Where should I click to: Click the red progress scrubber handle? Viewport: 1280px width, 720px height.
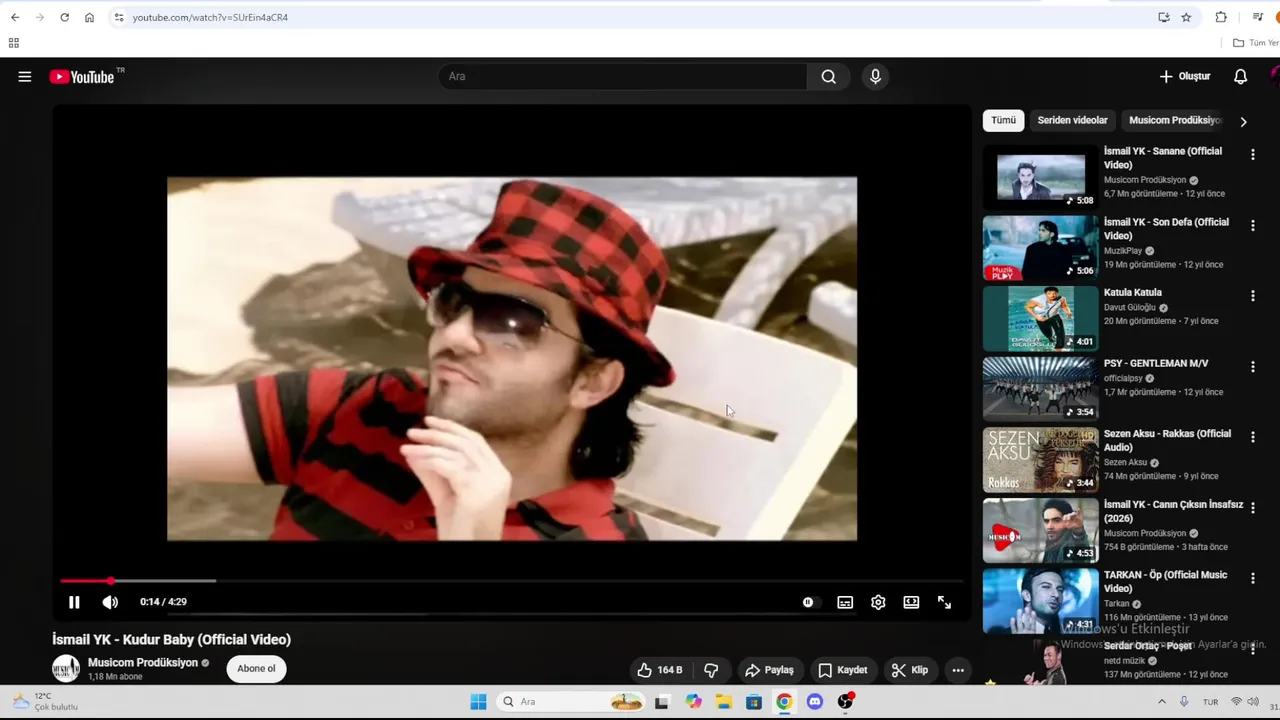click(x=110, y=580)
